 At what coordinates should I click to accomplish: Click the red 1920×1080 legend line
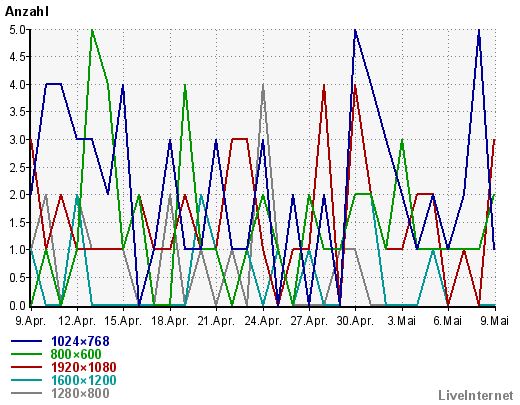tap(27, 367)
